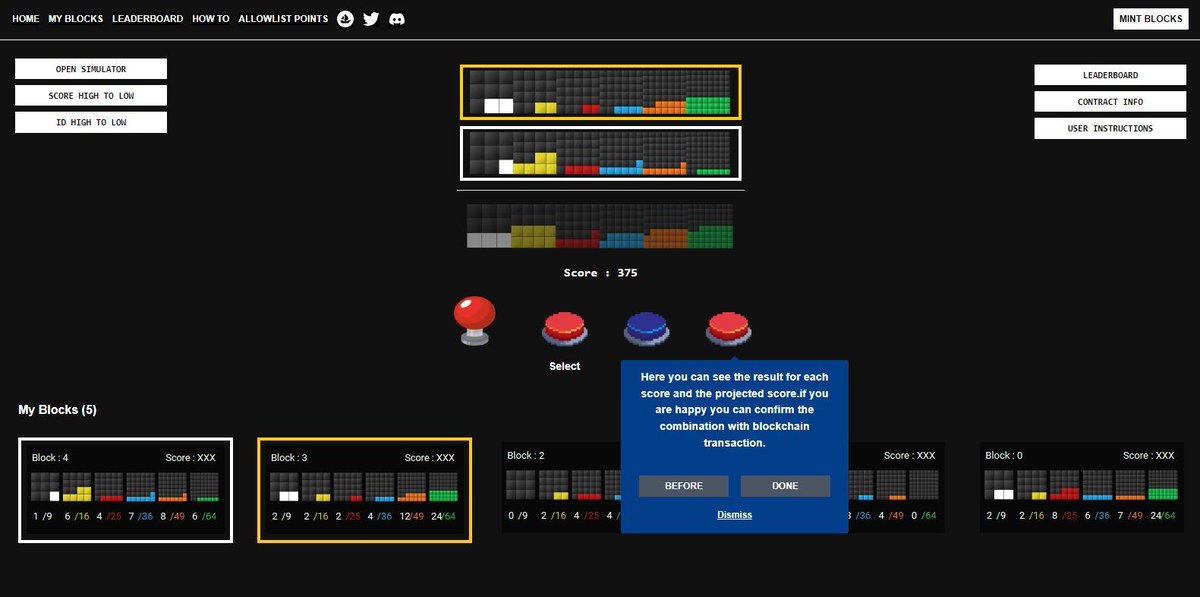Image resolution: width=1200 pixels, height=597 pixels.
Task: Select the Block : 4 card
Action: pyautogui.click(x=126, y=490)
